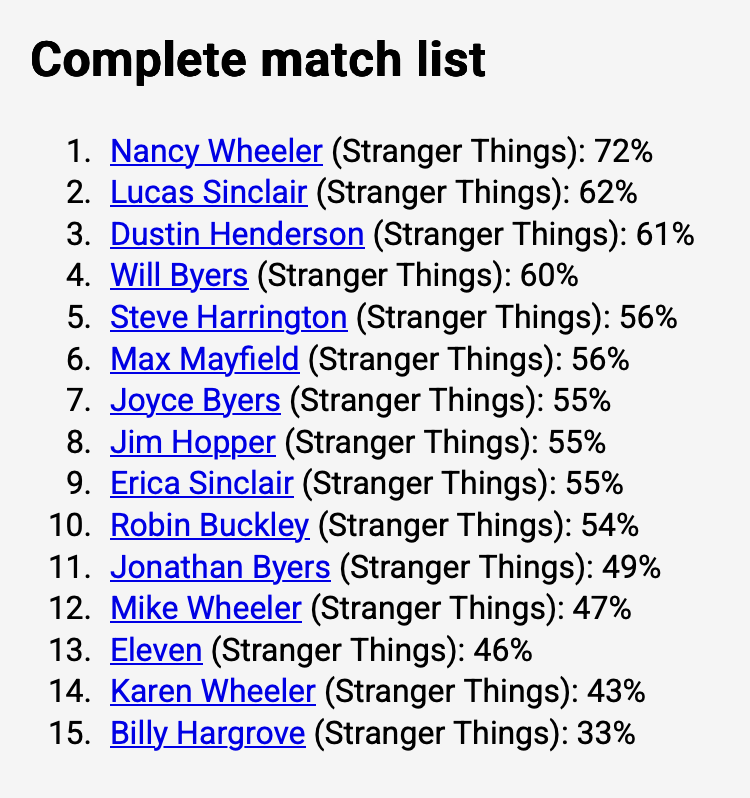750x798 pixels.
Task: Open the Erica Sinclair link
Action: [x=201, y=483]
